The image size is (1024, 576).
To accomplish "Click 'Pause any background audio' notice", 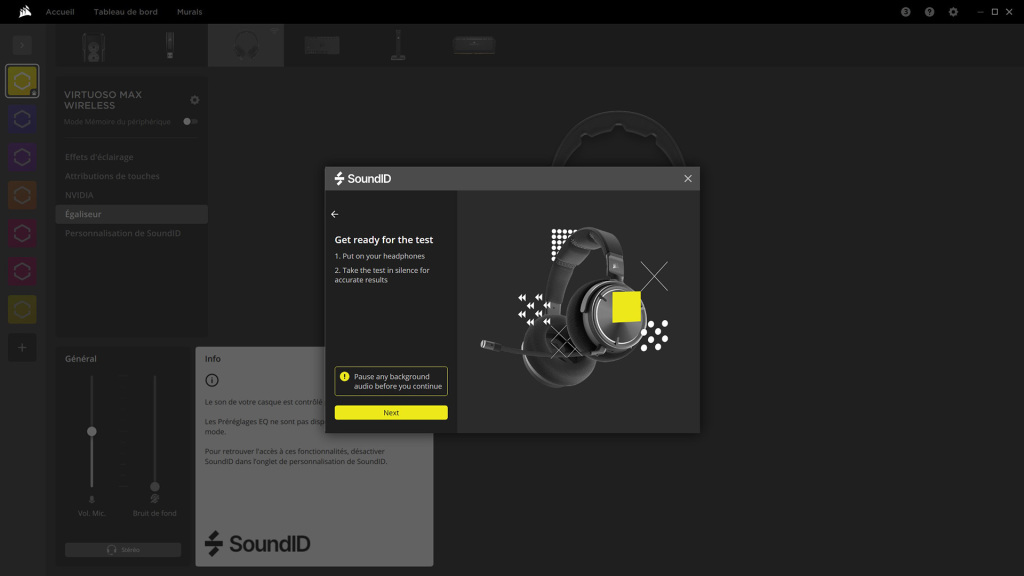I will pos(391,381).
